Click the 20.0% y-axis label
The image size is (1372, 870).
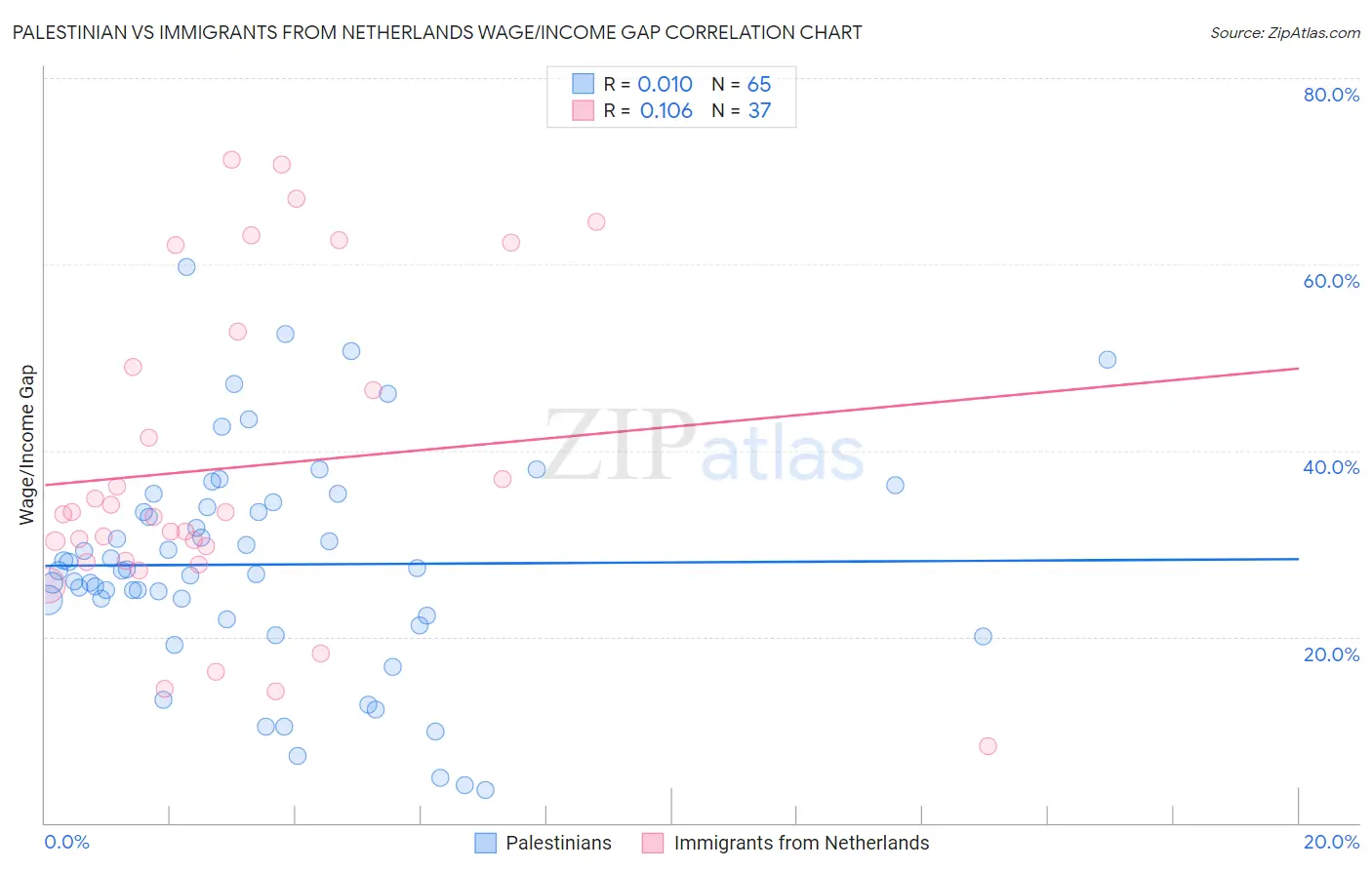pos(1331,653)
